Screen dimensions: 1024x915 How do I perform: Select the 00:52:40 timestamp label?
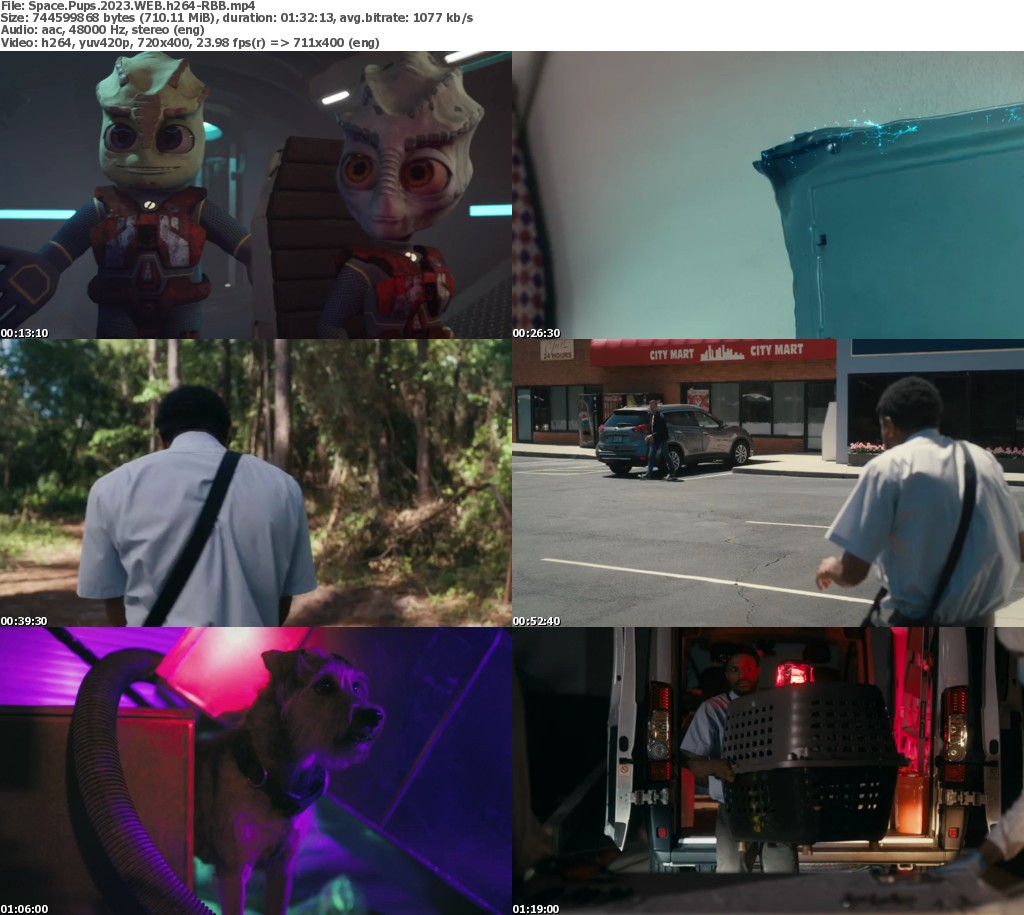click(536, 621)
